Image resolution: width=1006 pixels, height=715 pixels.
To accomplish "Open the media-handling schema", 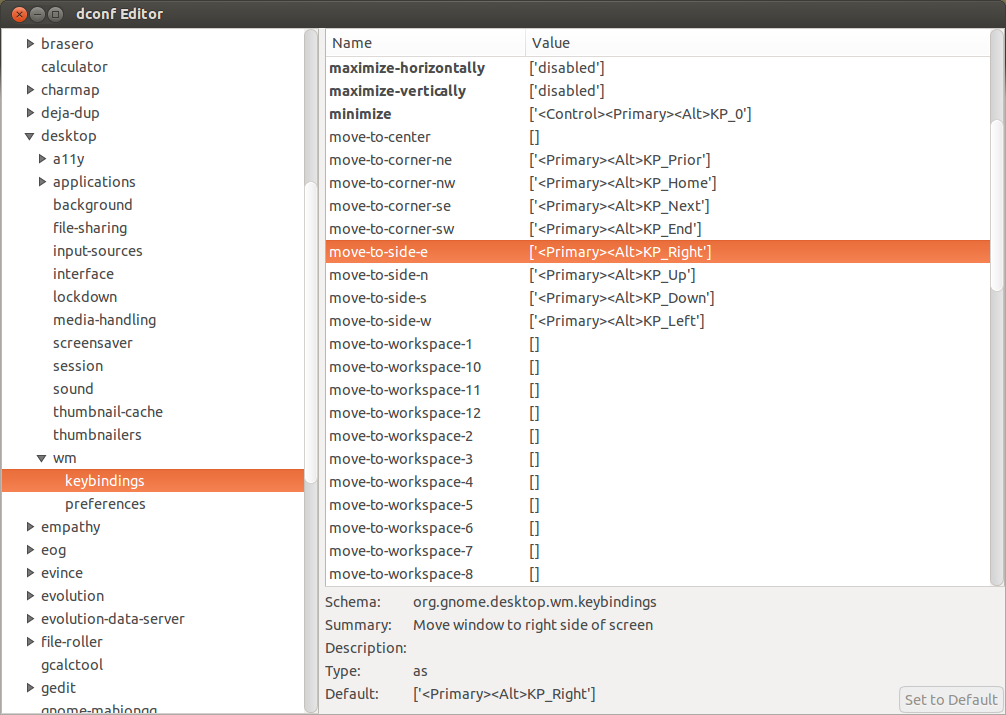I will pos(104,320).
